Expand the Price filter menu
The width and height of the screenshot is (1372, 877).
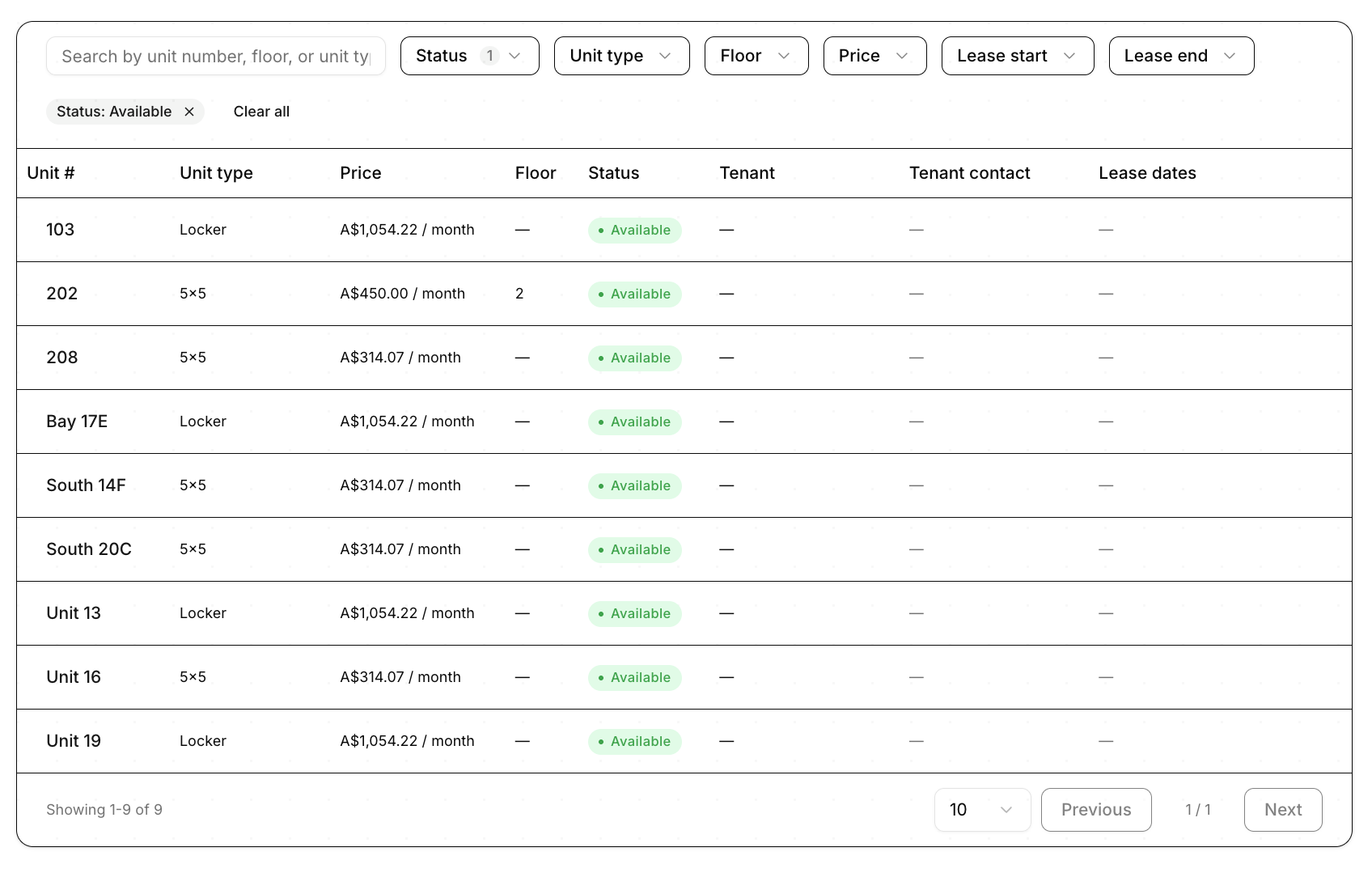click(874, 56)
